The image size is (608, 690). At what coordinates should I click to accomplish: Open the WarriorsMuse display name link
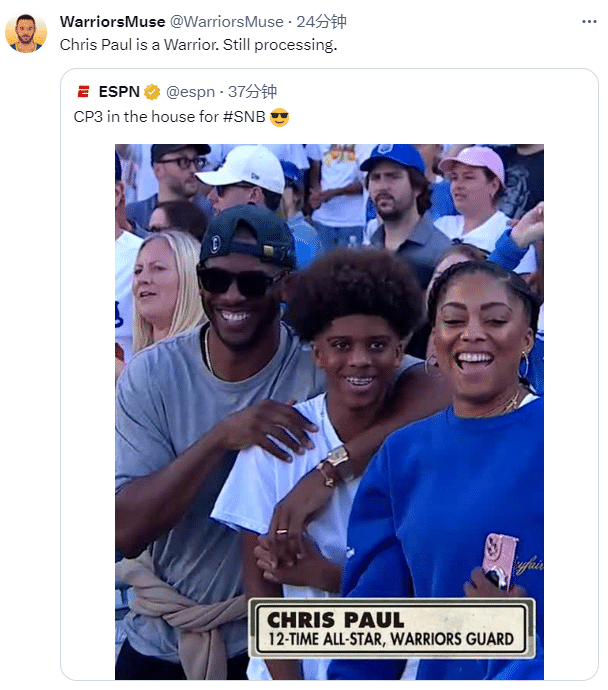[112, 21]
